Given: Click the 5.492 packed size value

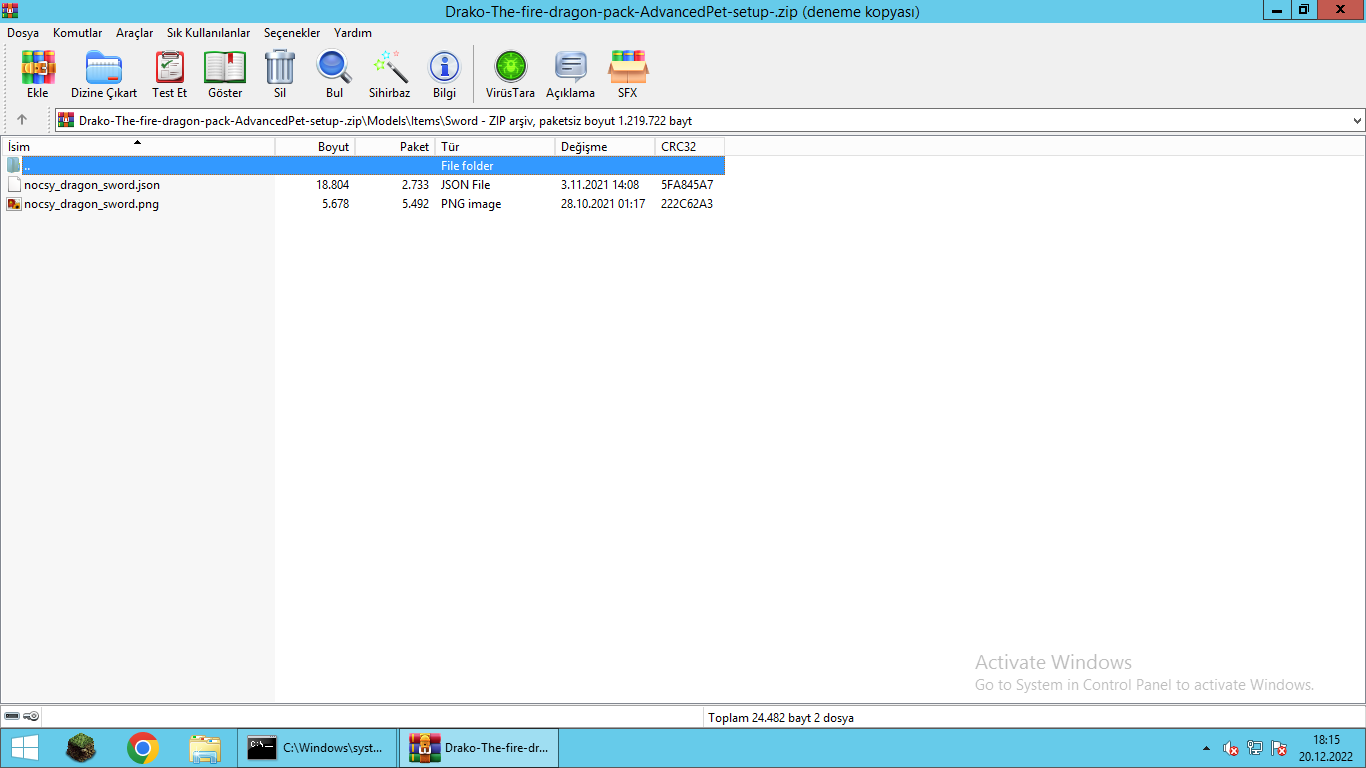Looking at the screenshot, I should coord(413,204).
